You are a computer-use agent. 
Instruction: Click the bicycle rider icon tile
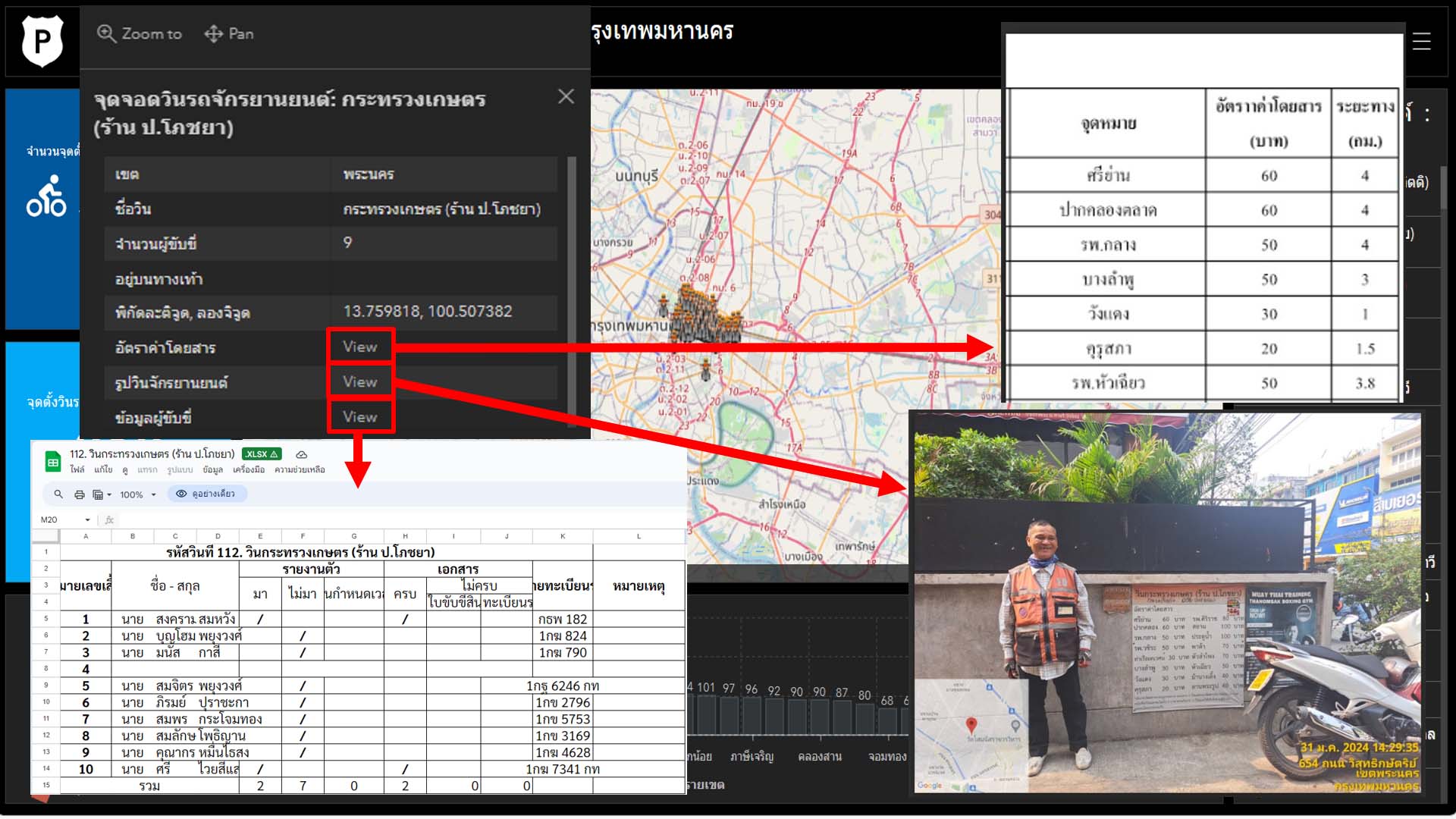pyautogui.click(x=46, y=197)
